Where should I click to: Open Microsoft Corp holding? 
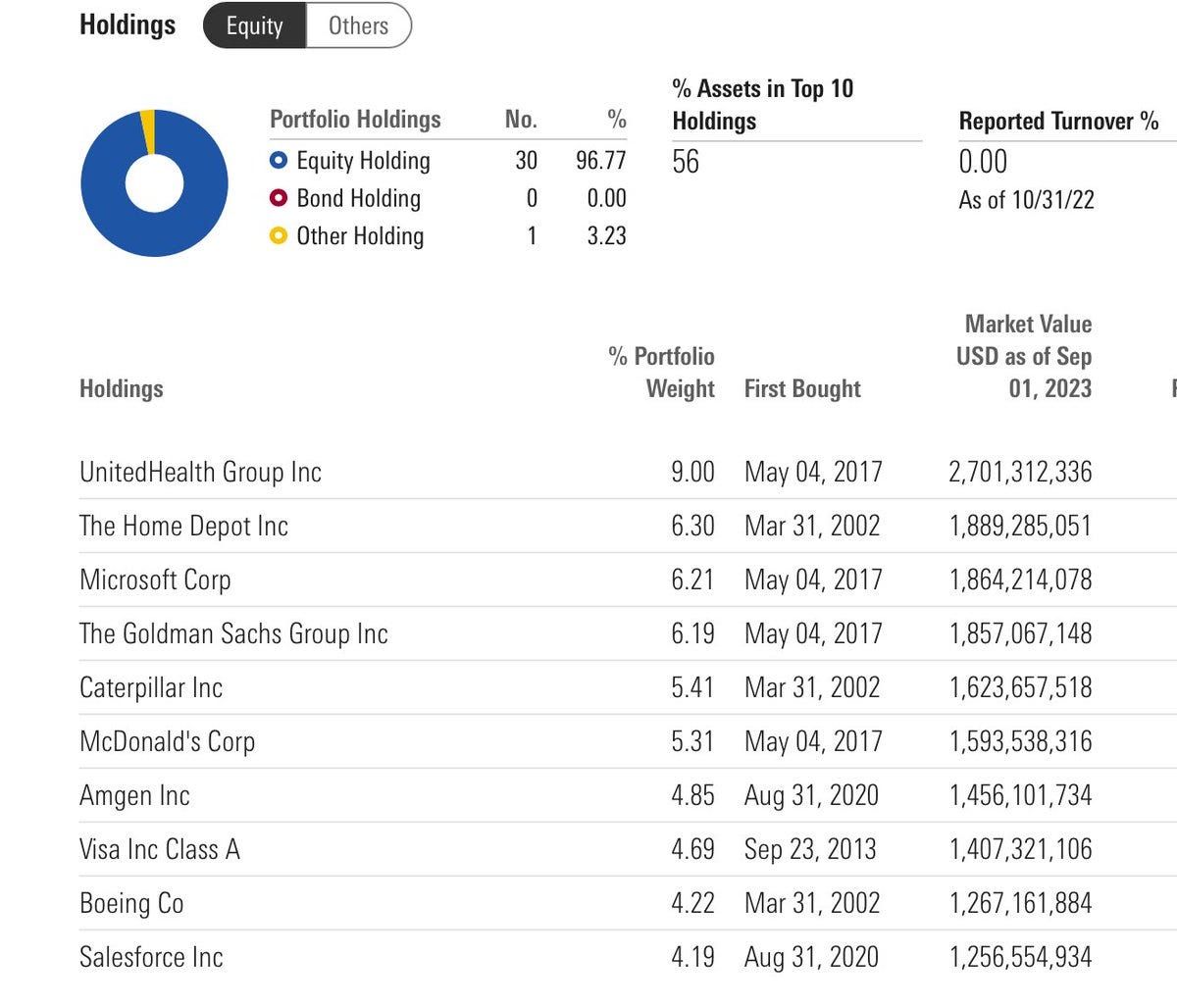(155, 580)
